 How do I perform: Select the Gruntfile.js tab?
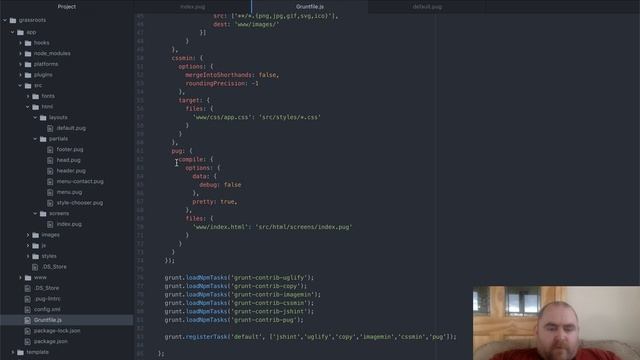310,7
